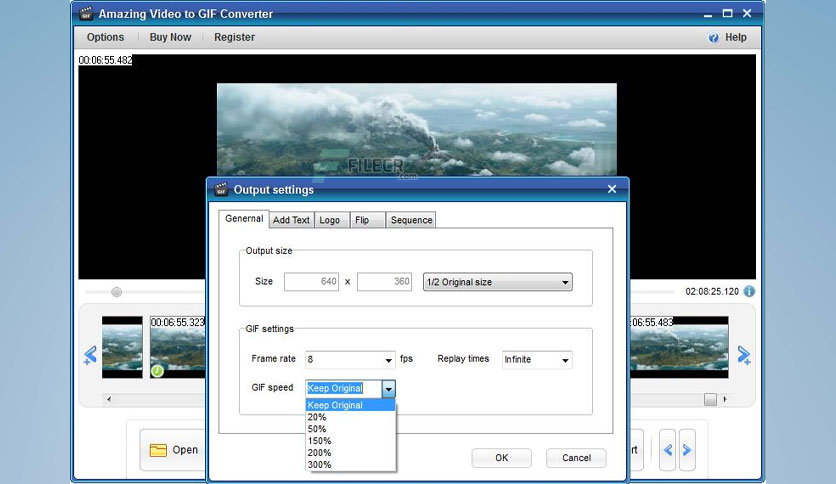Click the green marker on the 00:06:55.323 thumbnail

pyautogui.click(x=157, y=370)
